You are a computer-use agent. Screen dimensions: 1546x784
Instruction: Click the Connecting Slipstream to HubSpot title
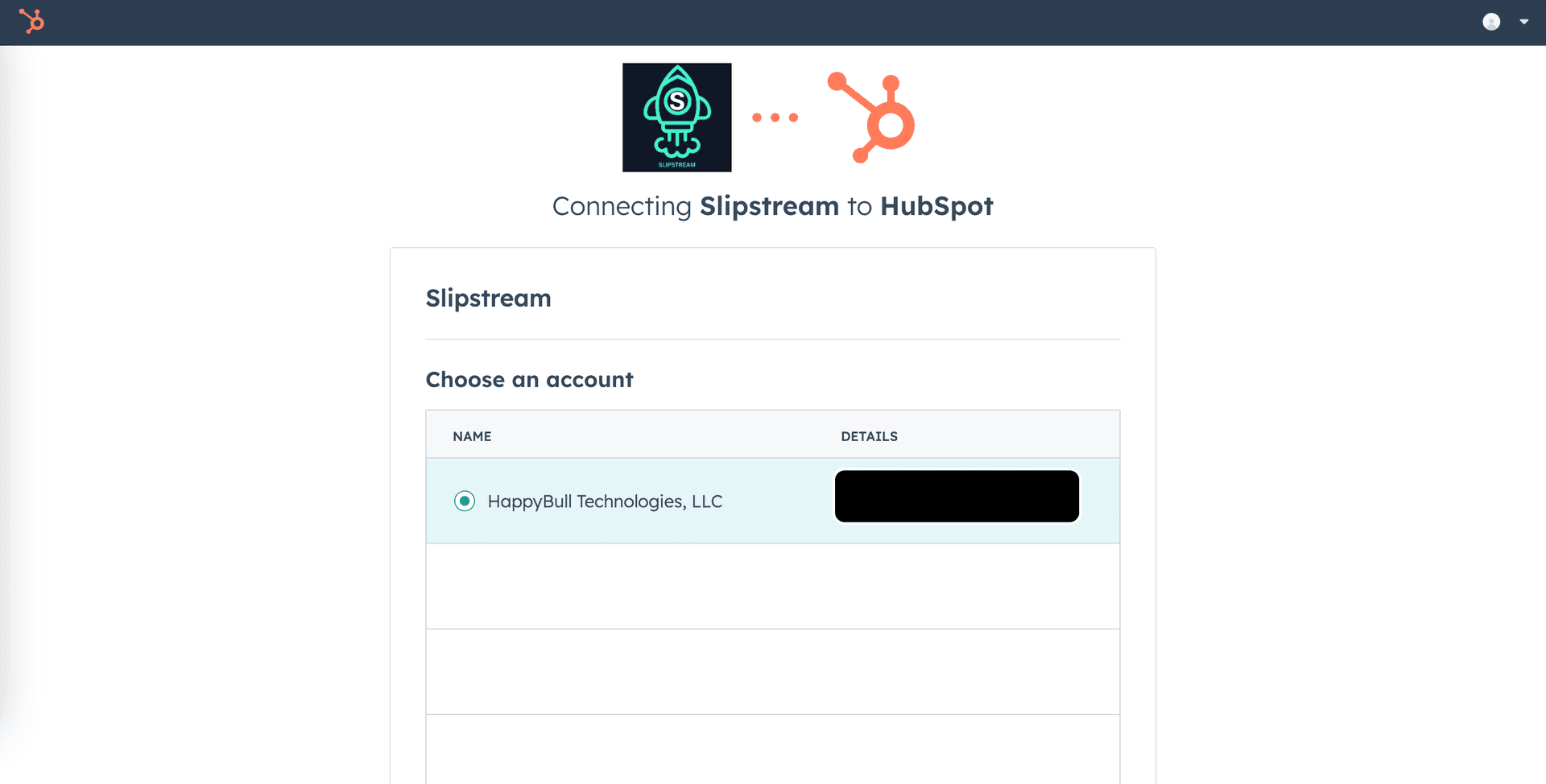(x=772, y=206)
